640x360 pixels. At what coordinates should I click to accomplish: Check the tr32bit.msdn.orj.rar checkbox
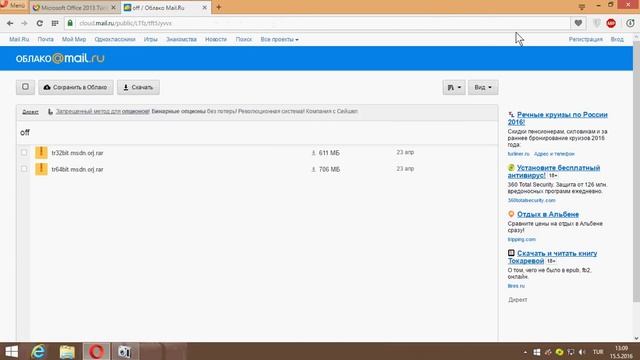[x=24, y=152]
